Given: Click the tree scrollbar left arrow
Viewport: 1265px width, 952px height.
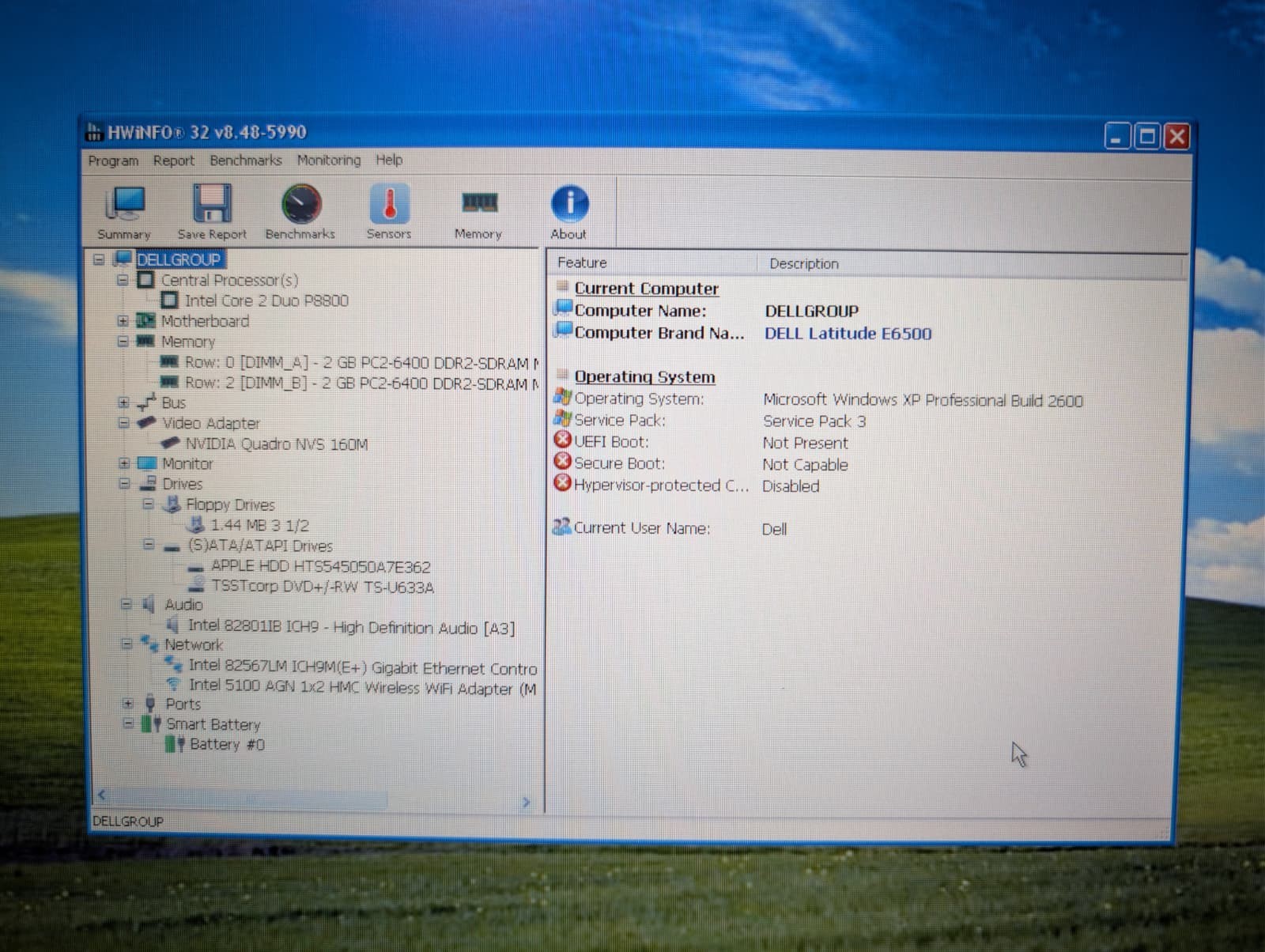Looking at the screenshot, I should (102, 795).
